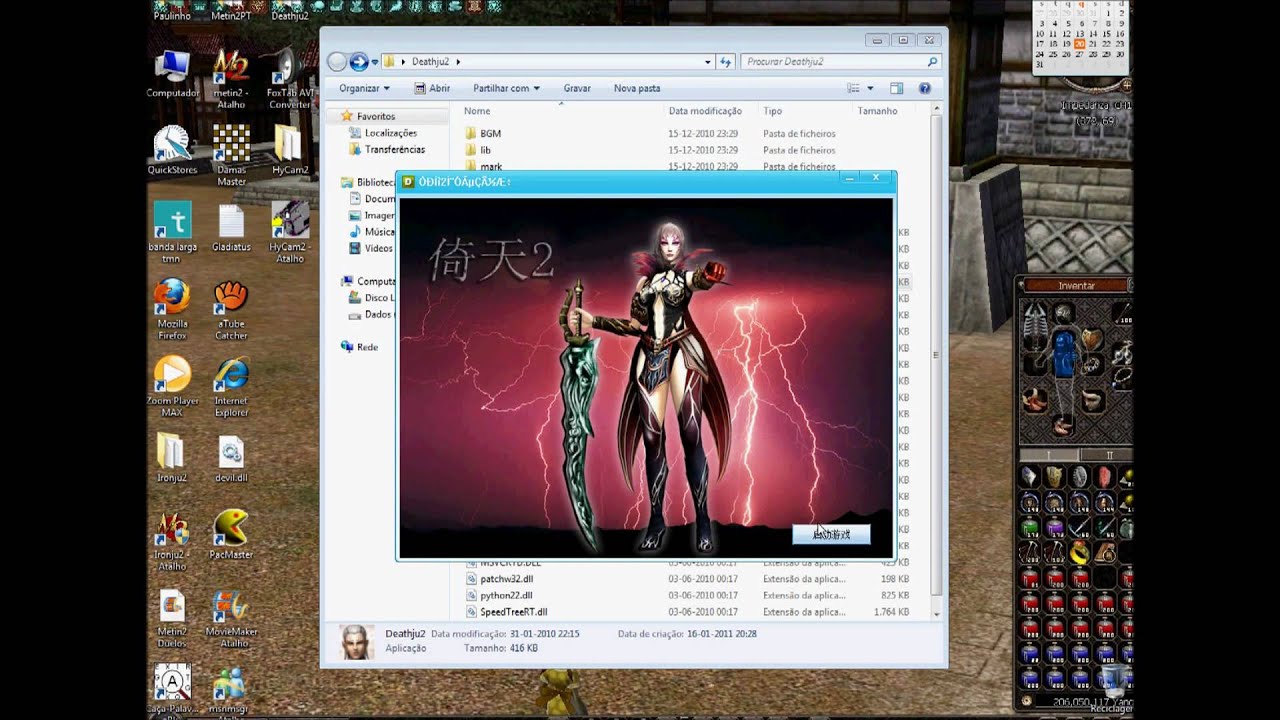Click the game launcher start button
The image size is (1280, 720).
point(831,535)
